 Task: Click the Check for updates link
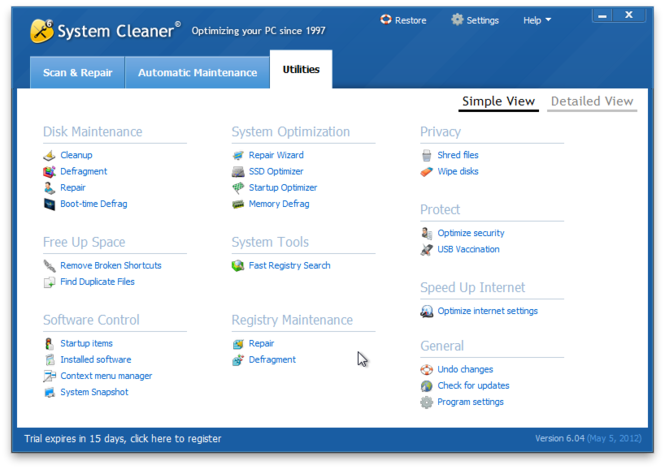coord(473,385)
